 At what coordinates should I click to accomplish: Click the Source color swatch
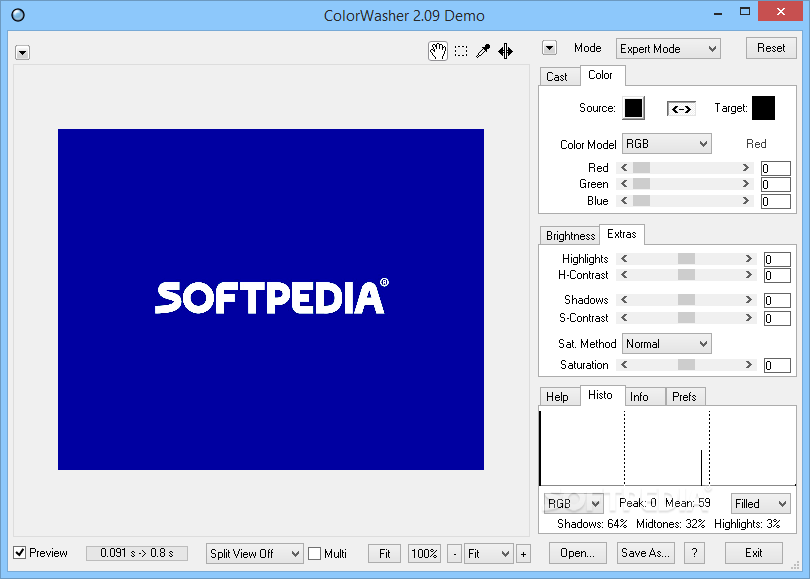[633, 108]
